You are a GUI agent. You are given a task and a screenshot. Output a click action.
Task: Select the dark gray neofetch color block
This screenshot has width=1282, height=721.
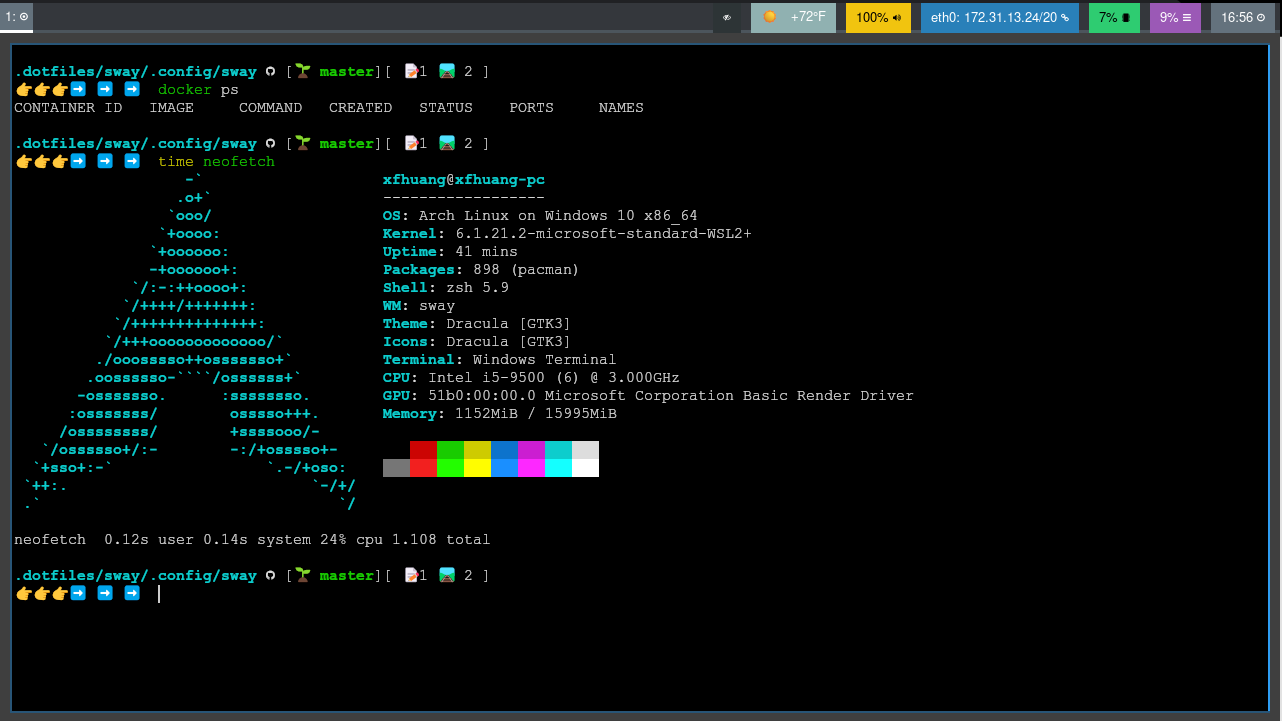(x=396, y=468)
